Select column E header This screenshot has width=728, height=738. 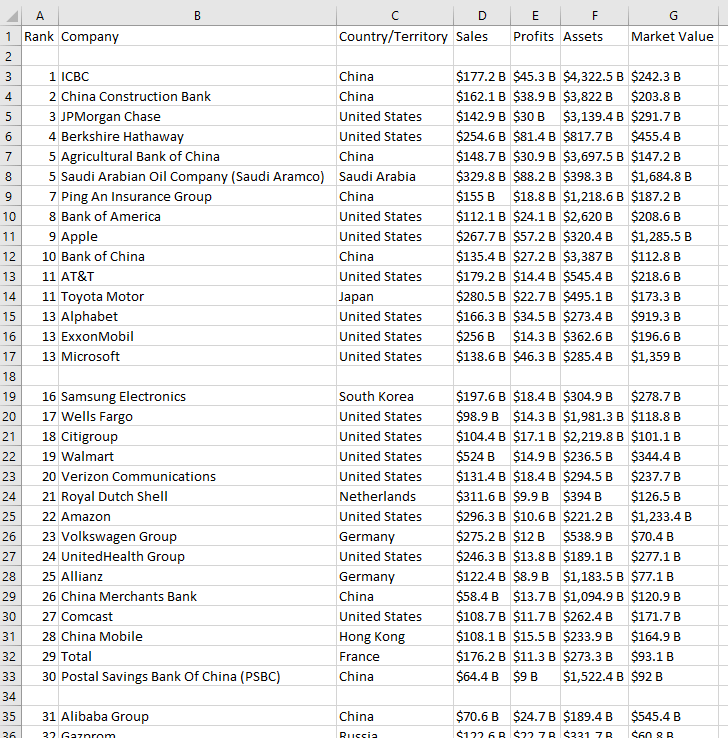click(536, 16)
